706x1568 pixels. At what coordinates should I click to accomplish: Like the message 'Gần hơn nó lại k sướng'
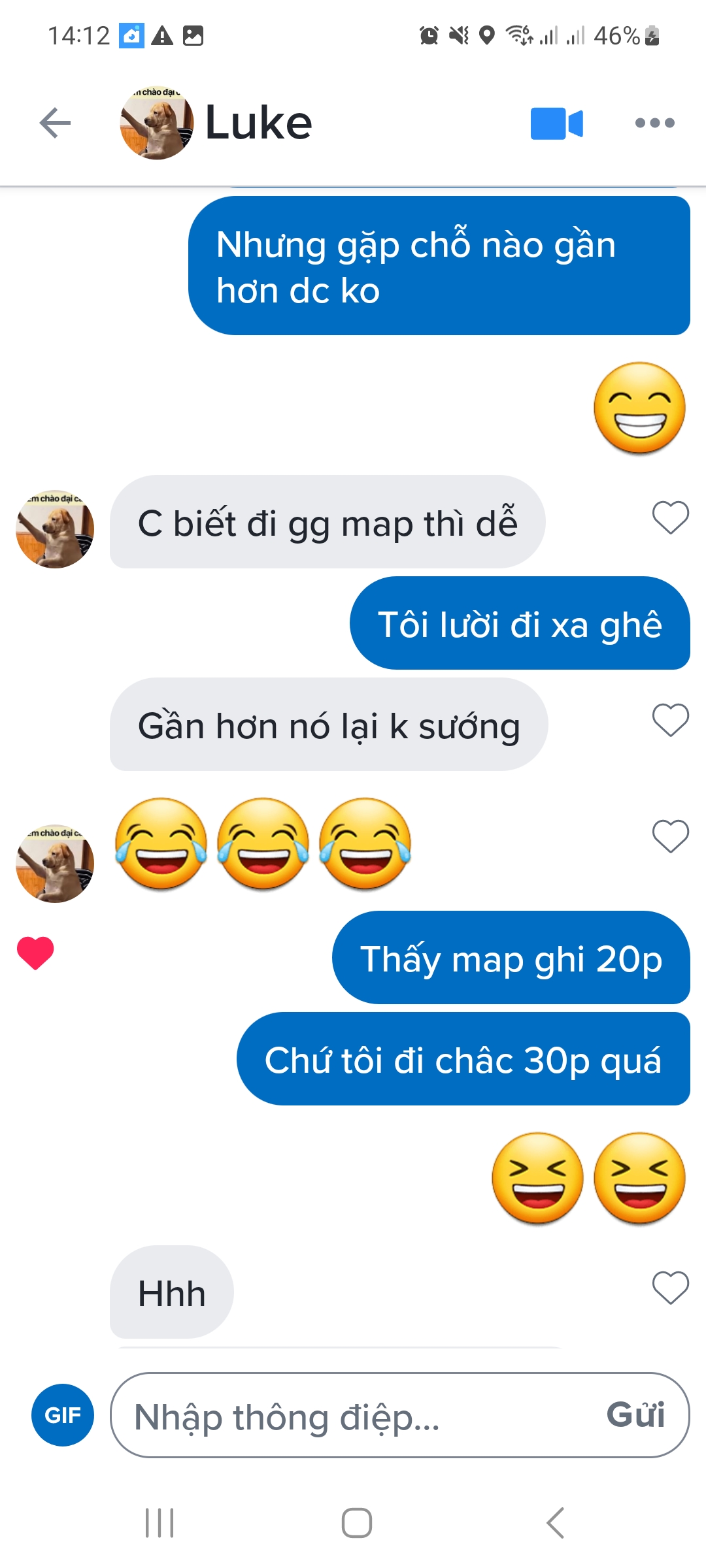pos(671,720)
